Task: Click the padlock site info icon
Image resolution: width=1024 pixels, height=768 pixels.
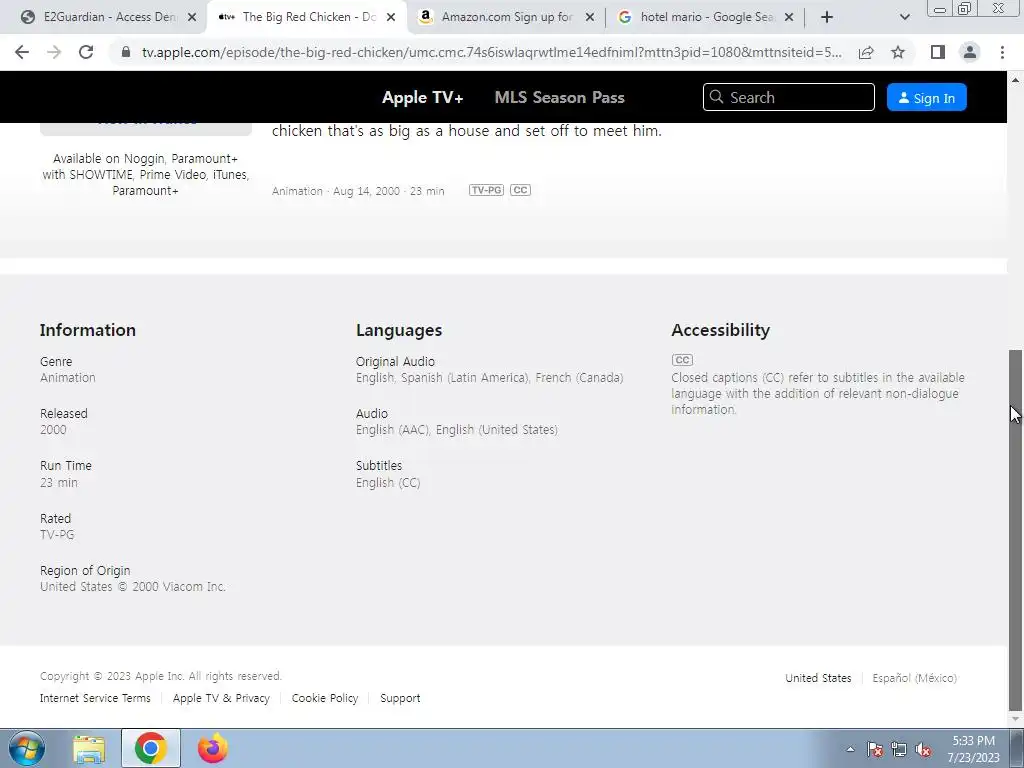Action: (x=127, y=52)
